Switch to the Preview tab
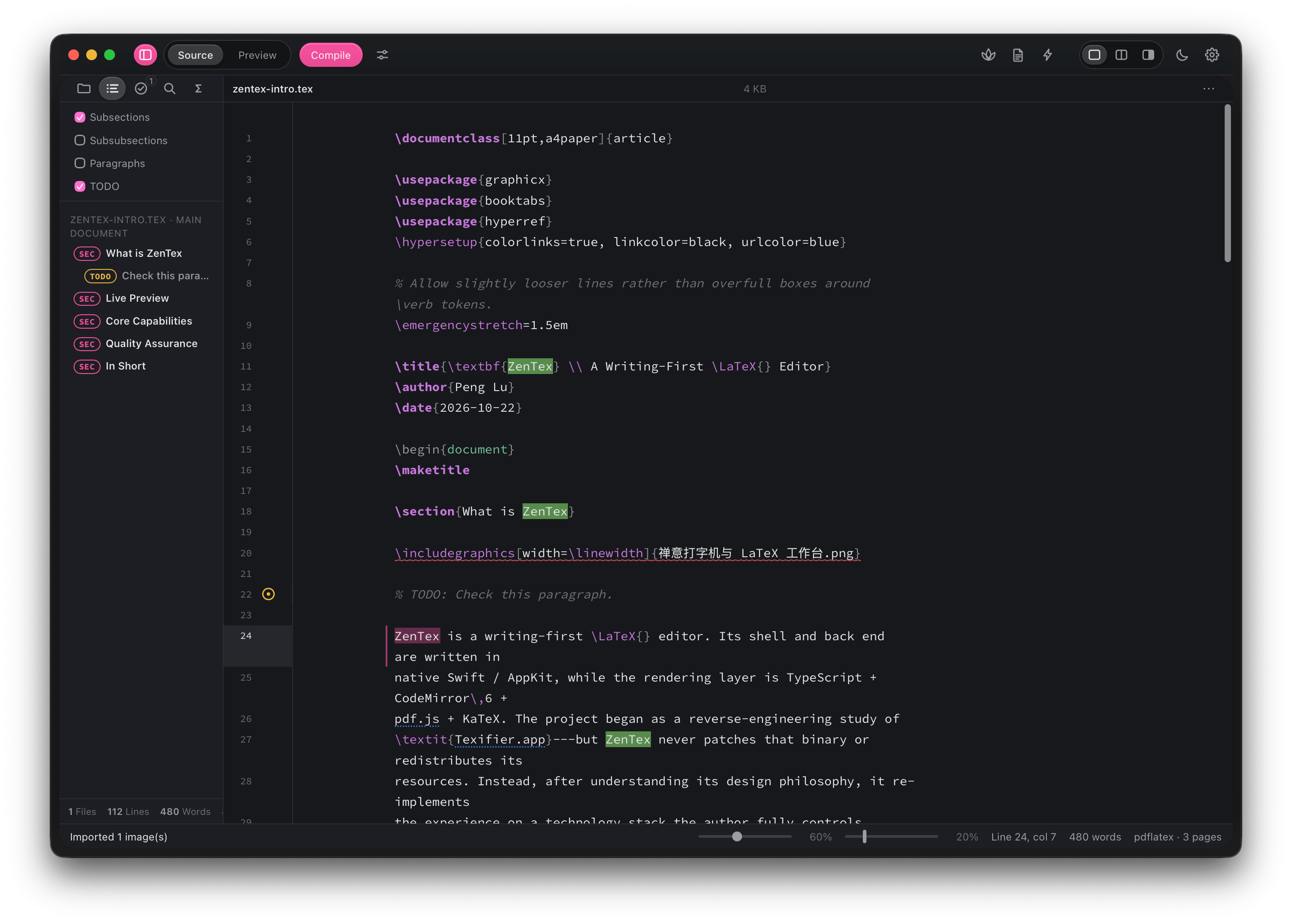This screenshot has height=924, width=1292. 257,55
